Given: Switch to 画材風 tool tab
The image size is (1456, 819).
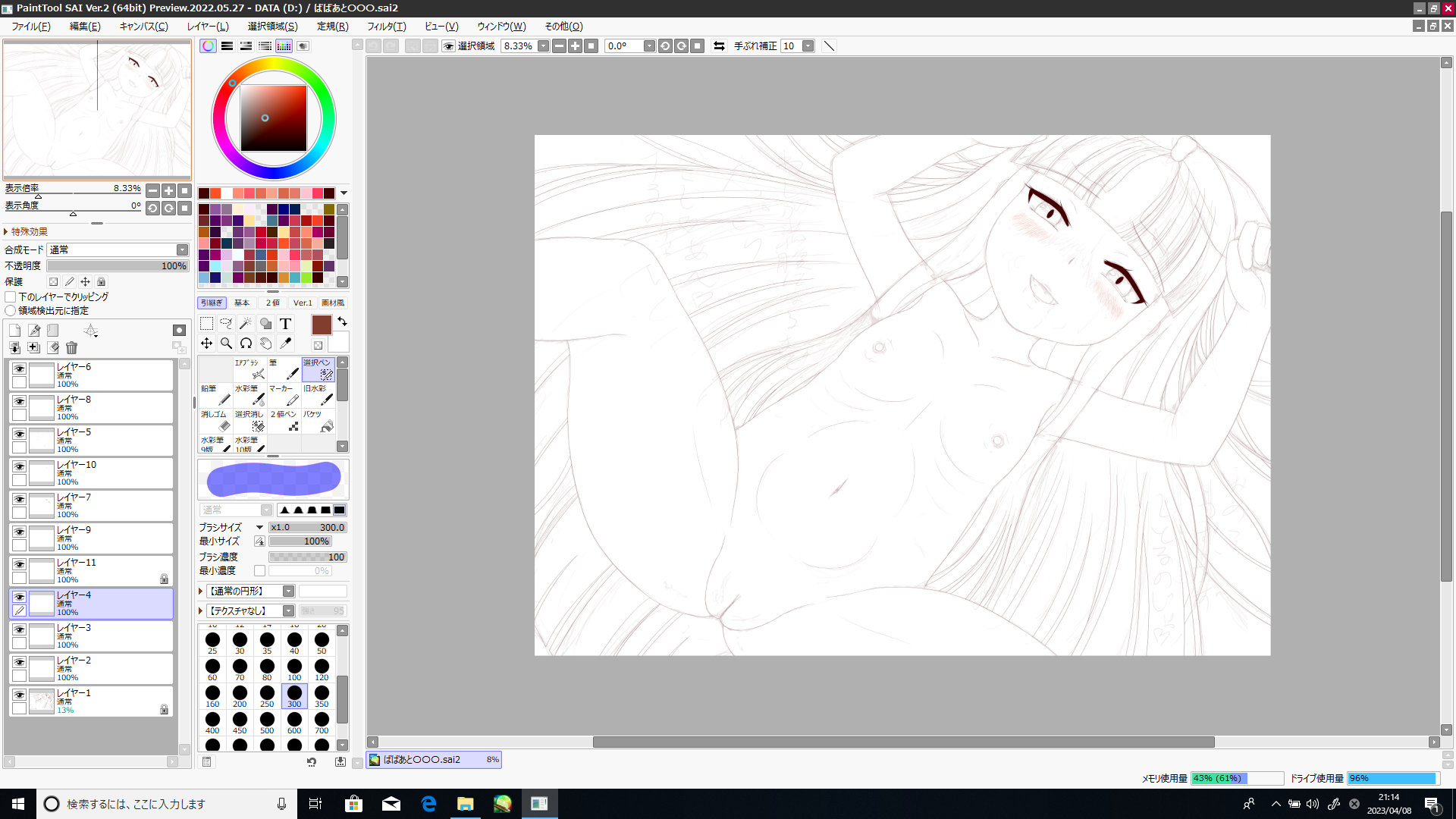Looking at the screenshot, I should click(333, 303).
